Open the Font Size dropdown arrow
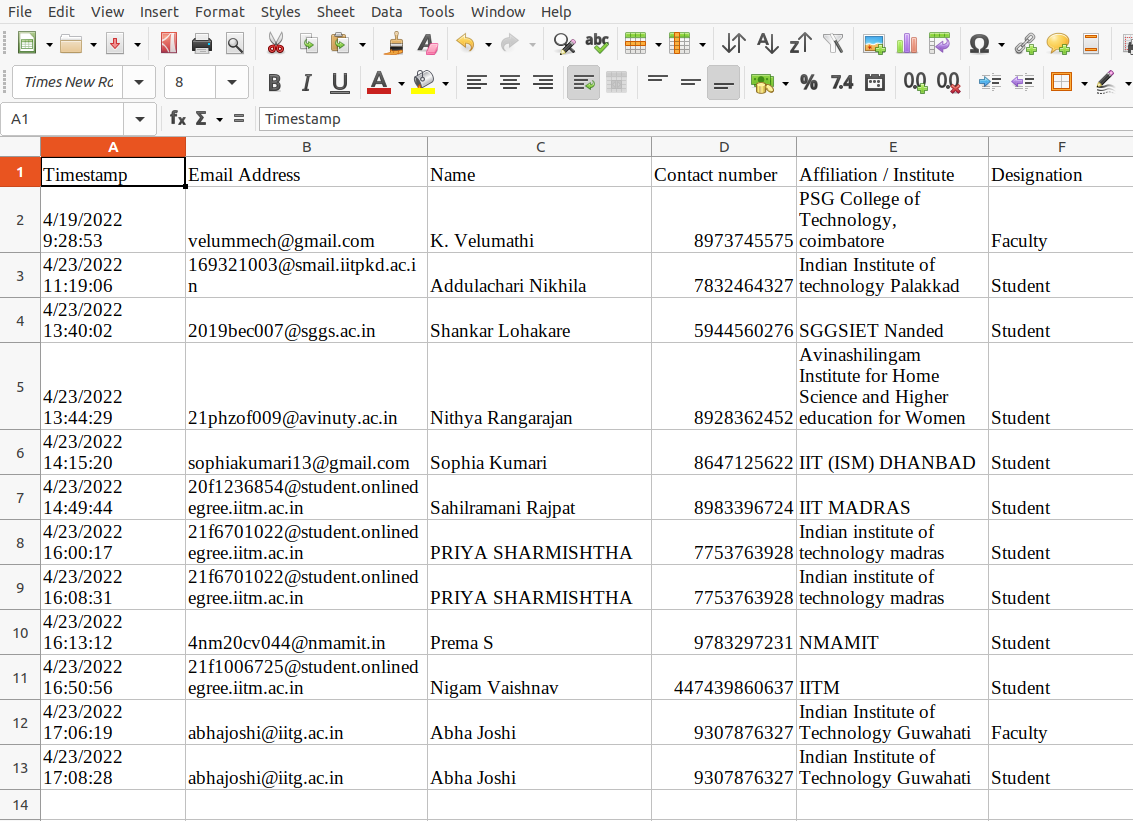The width and height of the screenshot is (1133, 821). click(231, 82)
